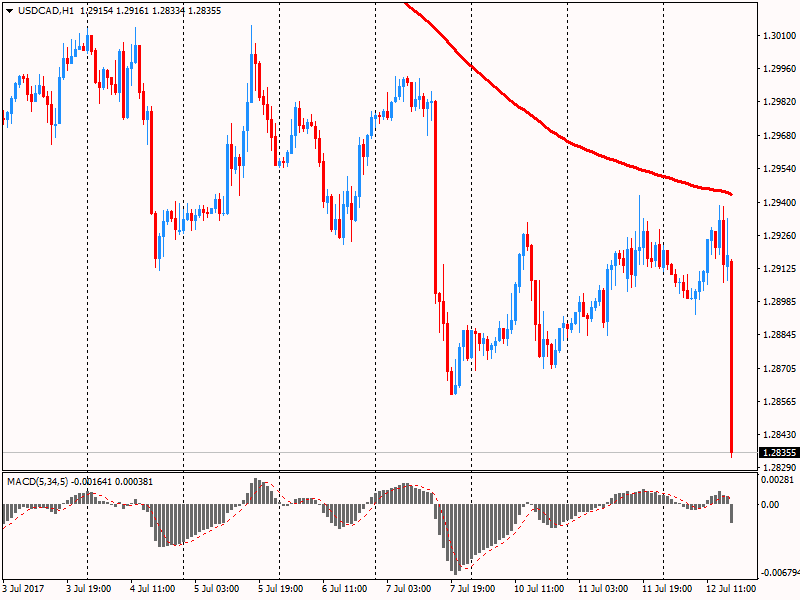Screen dimensions: 800x600
Task: Click the 1.28290 price axis label
Action: coord(779,468)
